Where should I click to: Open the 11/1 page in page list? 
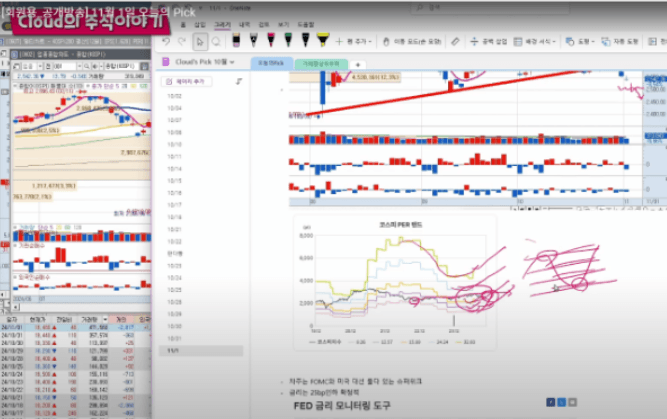click(201, 351)
